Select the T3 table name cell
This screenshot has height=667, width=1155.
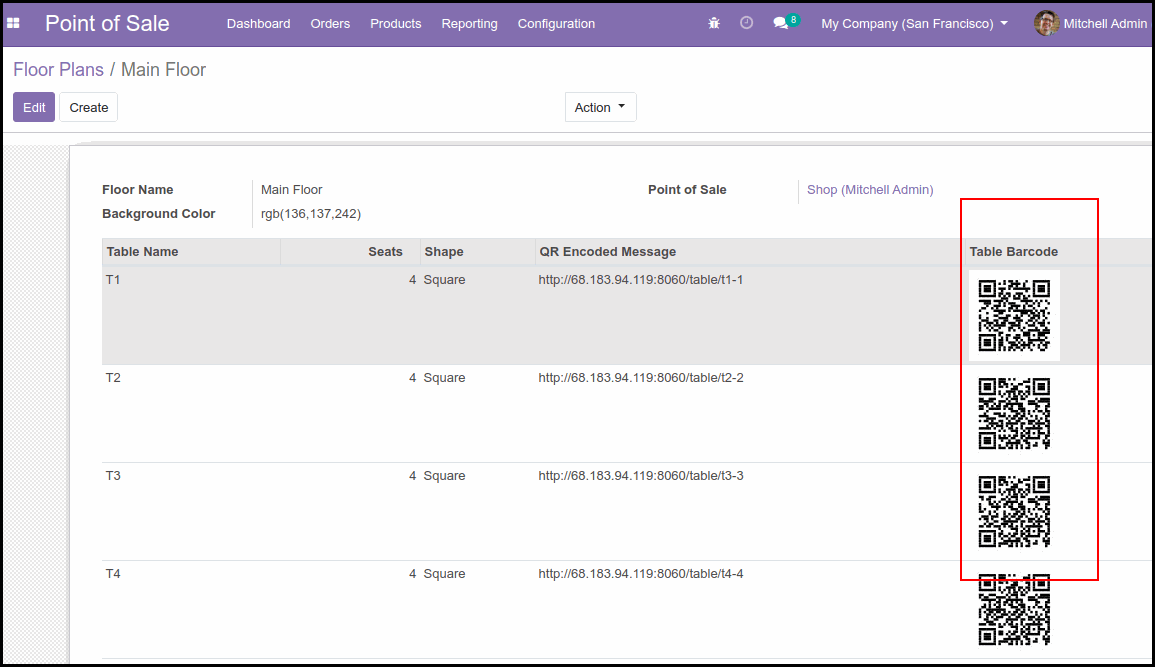tap(113, 476)
